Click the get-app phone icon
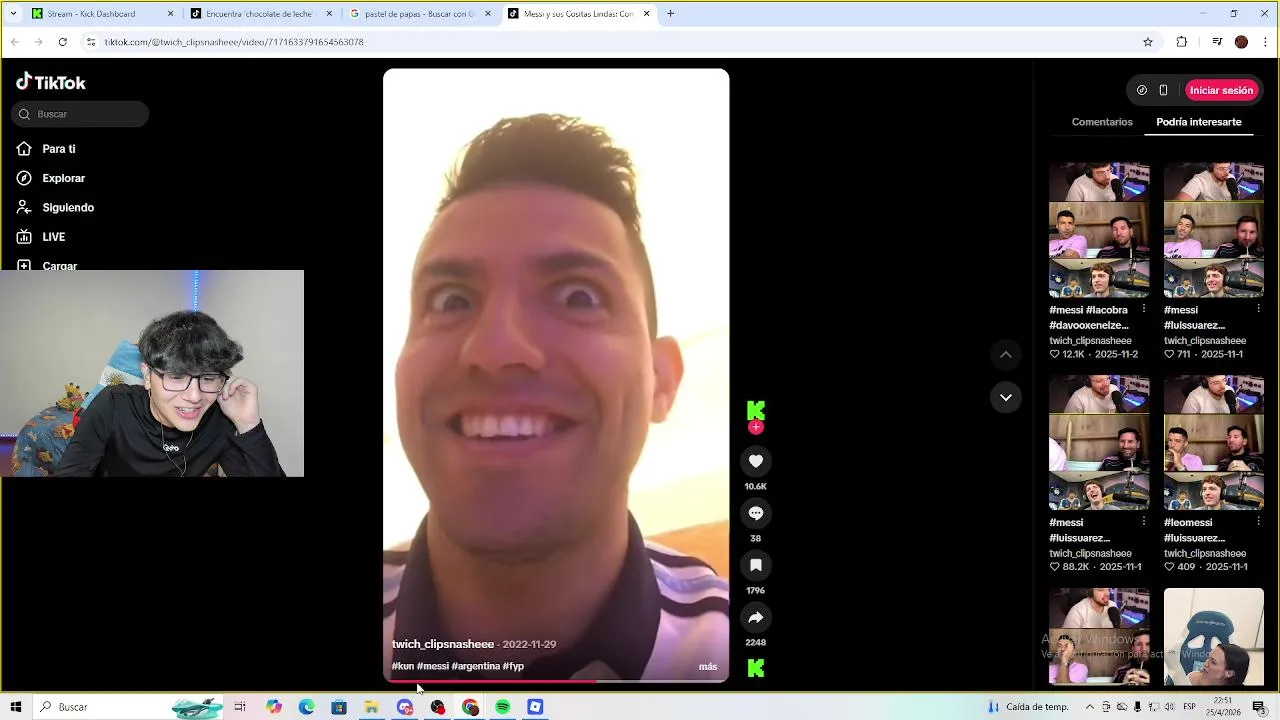Screen dimensions: 1280x720 pyautogui.click(x=1163, y=90)
